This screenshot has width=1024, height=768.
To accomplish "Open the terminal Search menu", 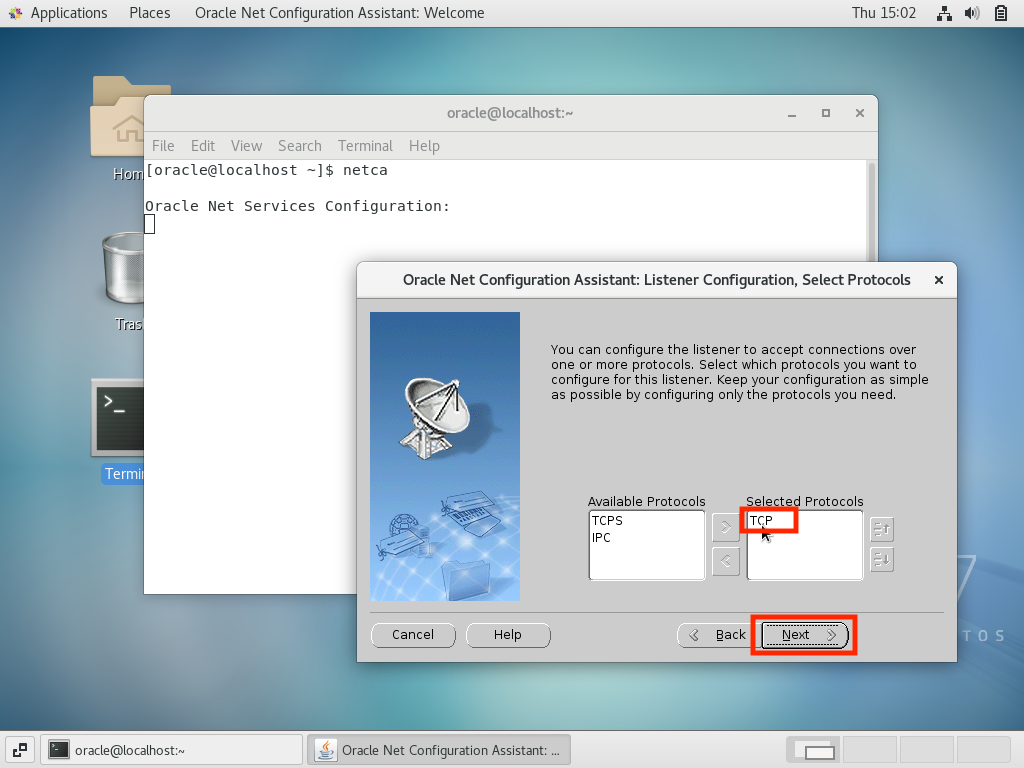I will click(300, 146).
